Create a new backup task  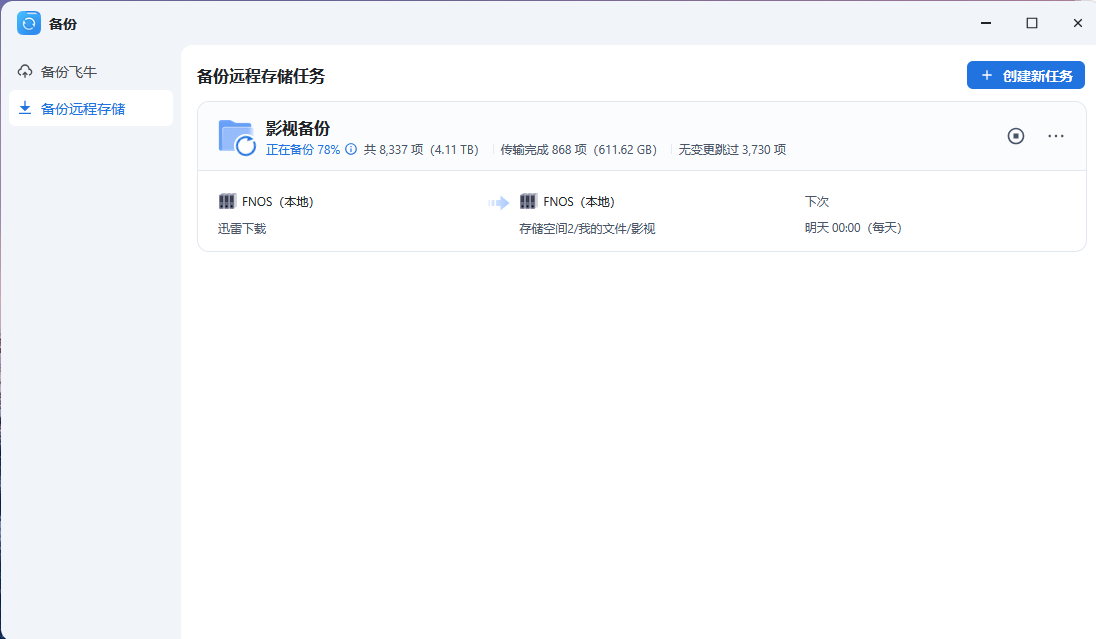click(x=1025, y=76)
